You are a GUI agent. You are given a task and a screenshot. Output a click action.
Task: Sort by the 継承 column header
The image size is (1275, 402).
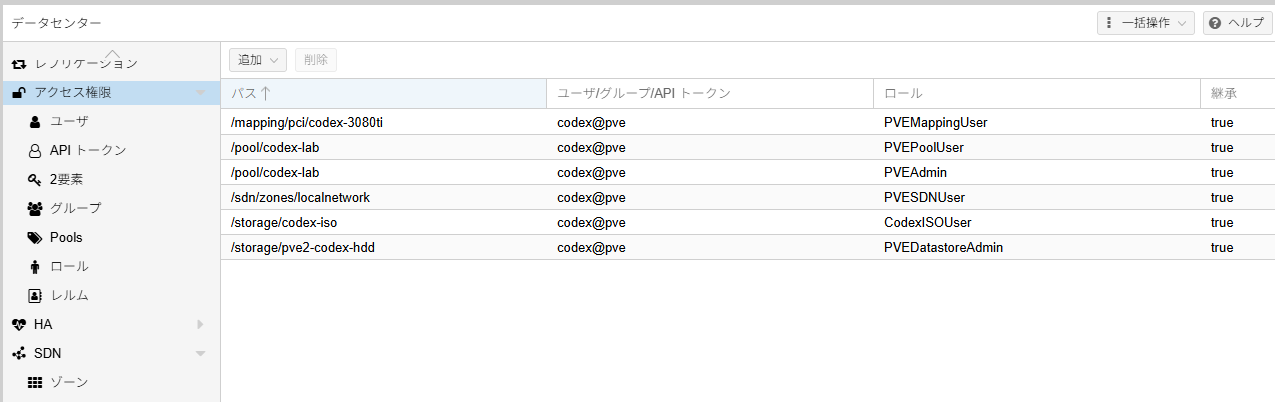tap(1238, 93)
